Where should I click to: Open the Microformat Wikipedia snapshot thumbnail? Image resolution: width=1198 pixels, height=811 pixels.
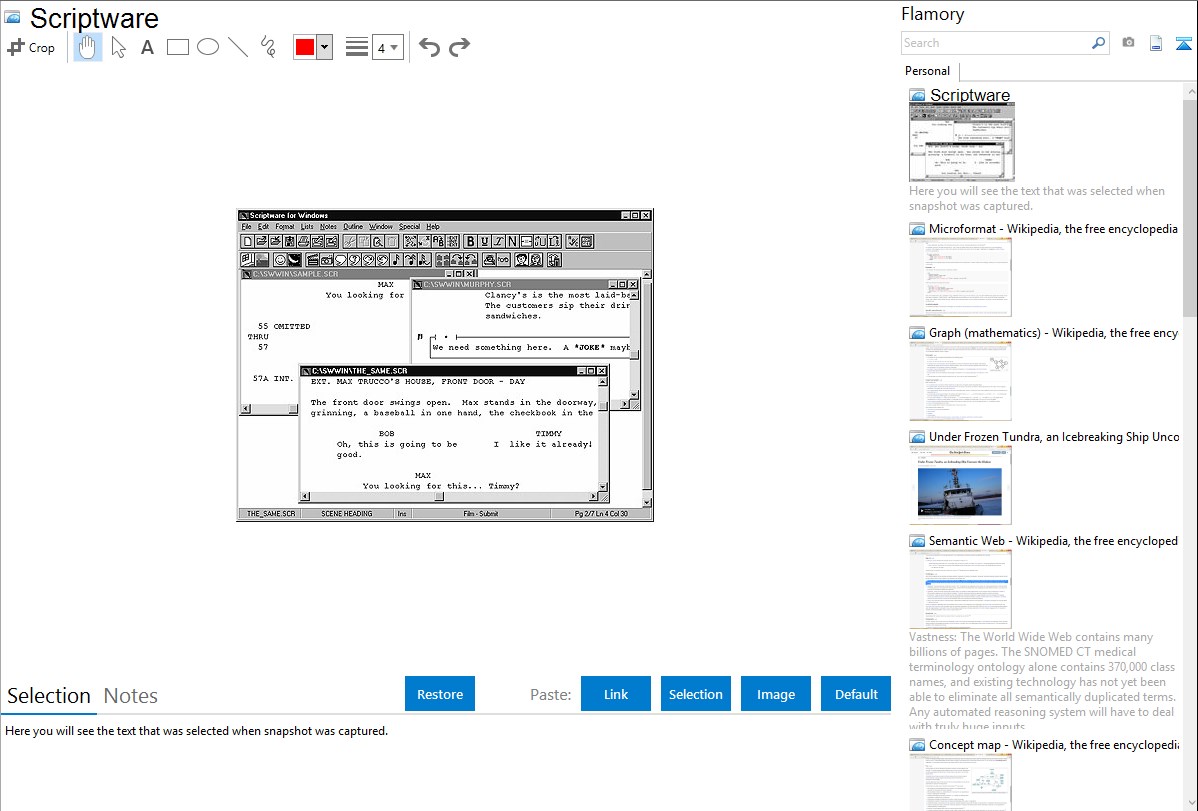960,277
